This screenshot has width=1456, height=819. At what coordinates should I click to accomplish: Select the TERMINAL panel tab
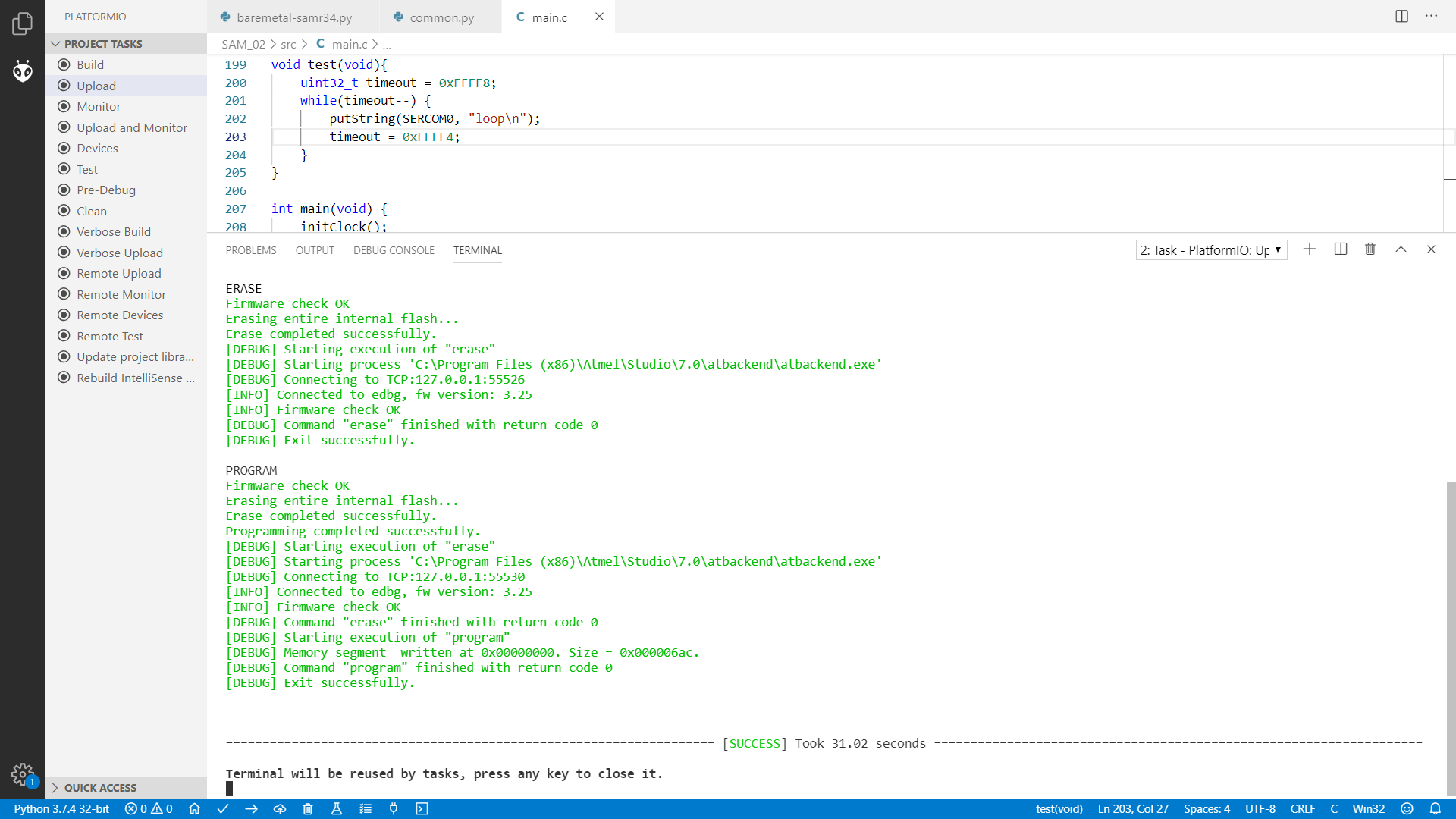click(478, 250)
